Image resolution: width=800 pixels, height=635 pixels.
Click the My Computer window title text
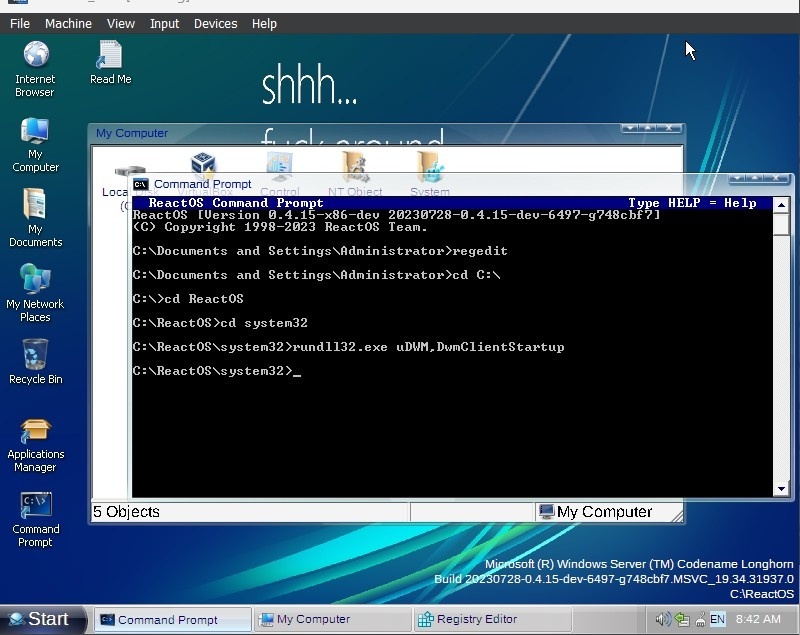[132, 133]
